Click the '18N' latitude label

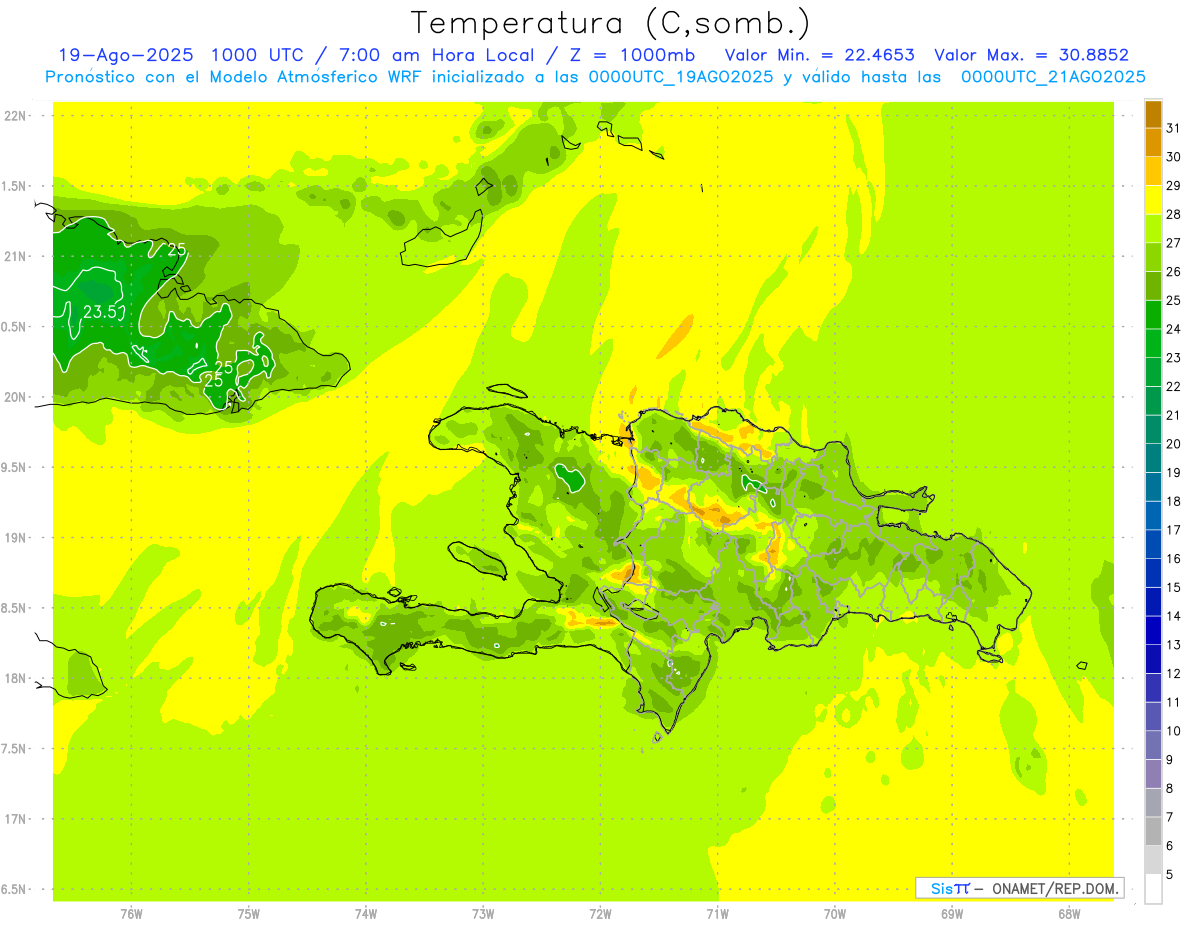click(x=16, y=678)
